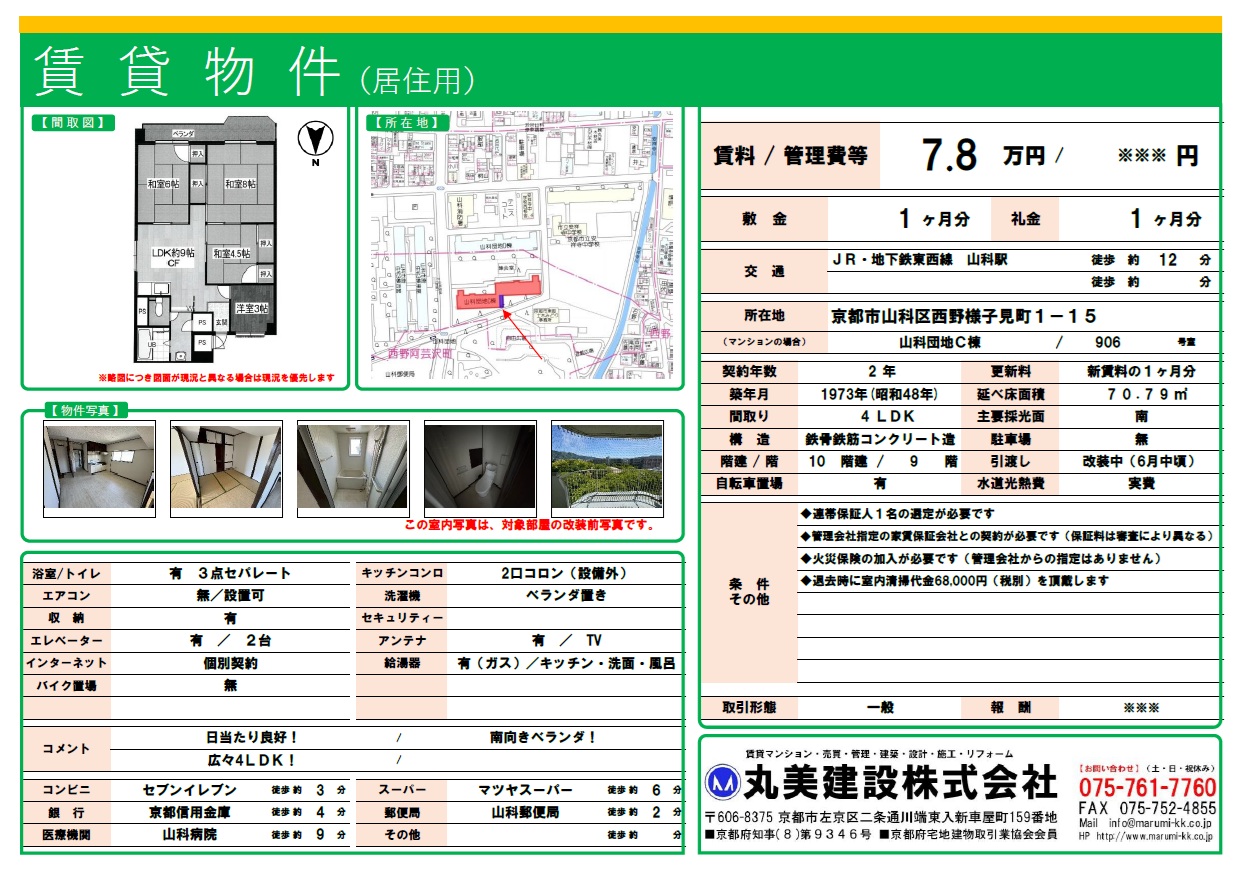This screenshot has width=1237, height=869.
Task: Select the condition line about 連帯保証人１名
Action: point(898,514)
